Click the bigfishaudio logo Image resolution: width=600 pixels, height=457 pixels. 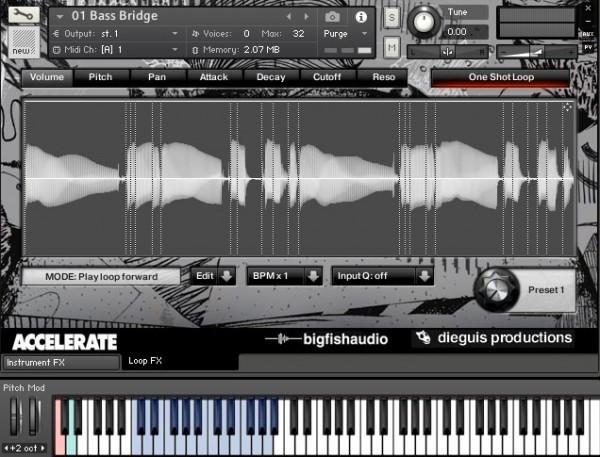[x=327, y=339]
